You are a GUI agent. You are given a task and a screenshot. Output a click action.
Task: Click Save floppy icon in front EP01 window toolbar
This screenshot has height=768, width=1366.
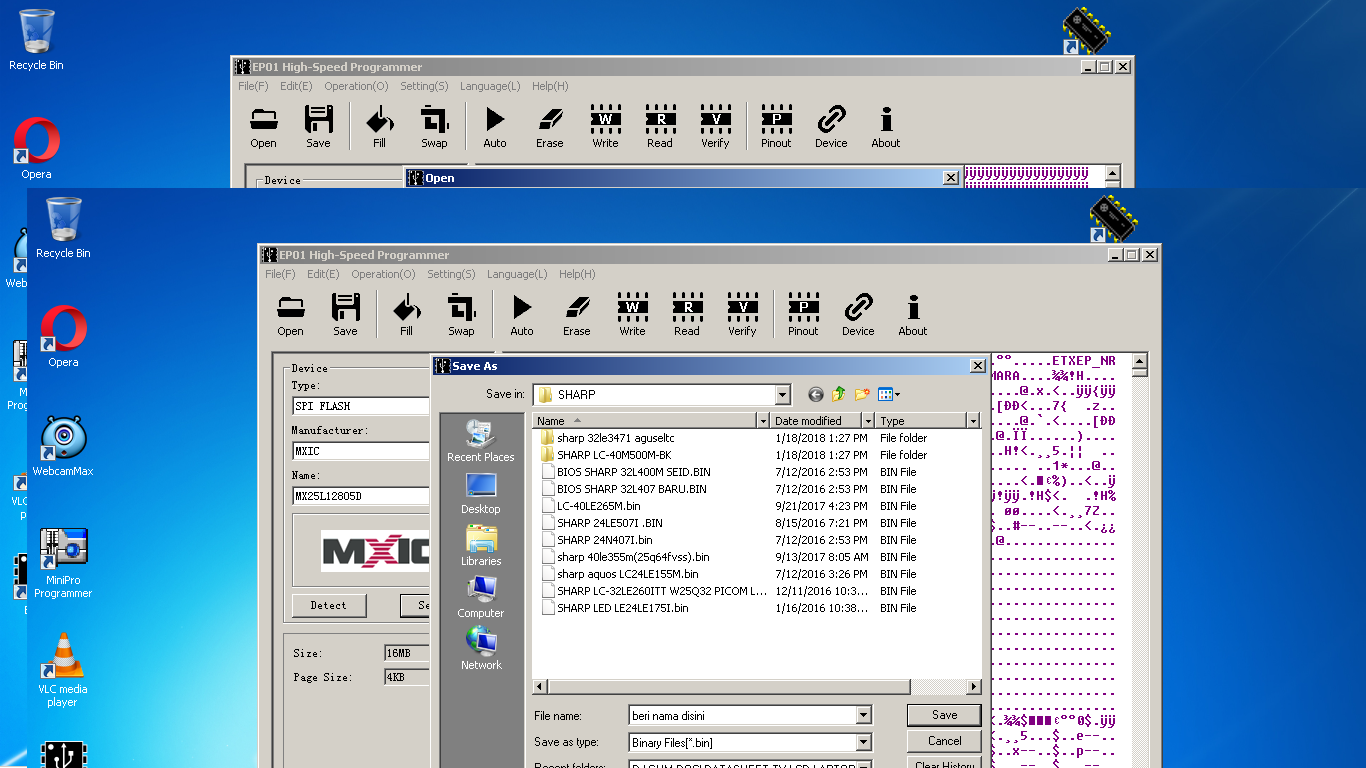click(x=345, y=315)
